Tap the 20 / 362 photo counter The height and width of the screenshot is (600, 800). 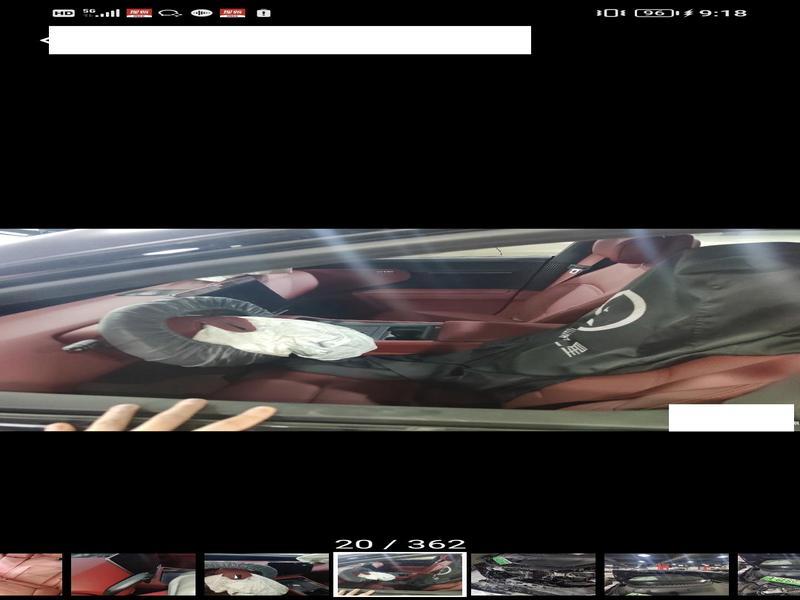400,544
